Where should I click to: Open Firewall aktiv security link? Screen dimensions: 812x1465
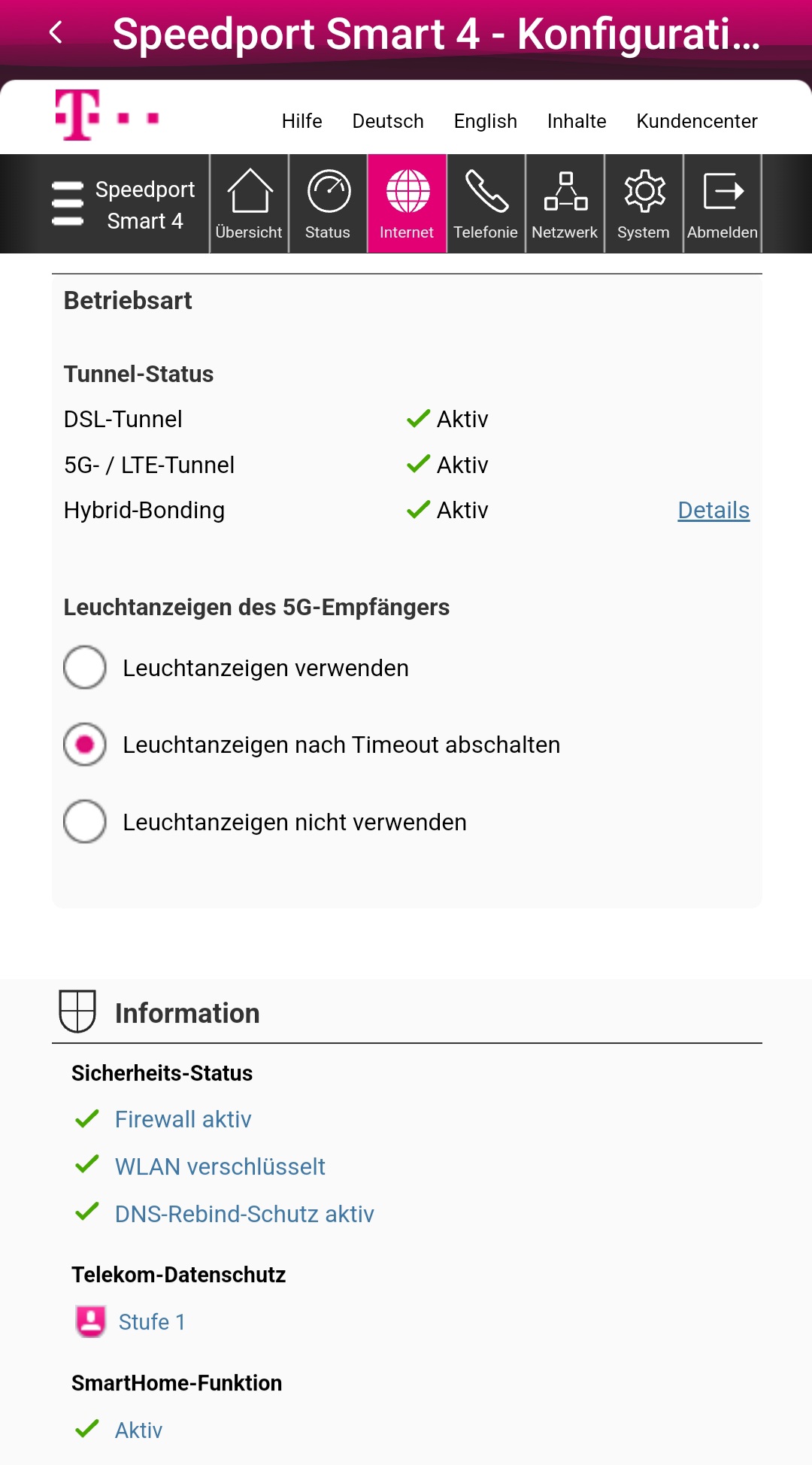click(x=183, y=1119)
